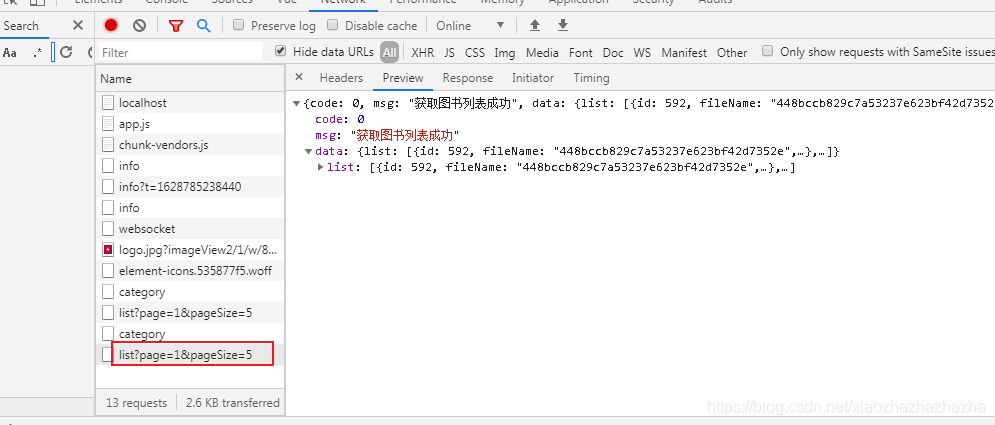Select the info?t=1628785238440 request
Image resolution: width=995 pixels, height=425 pixels.
point(190,186)
